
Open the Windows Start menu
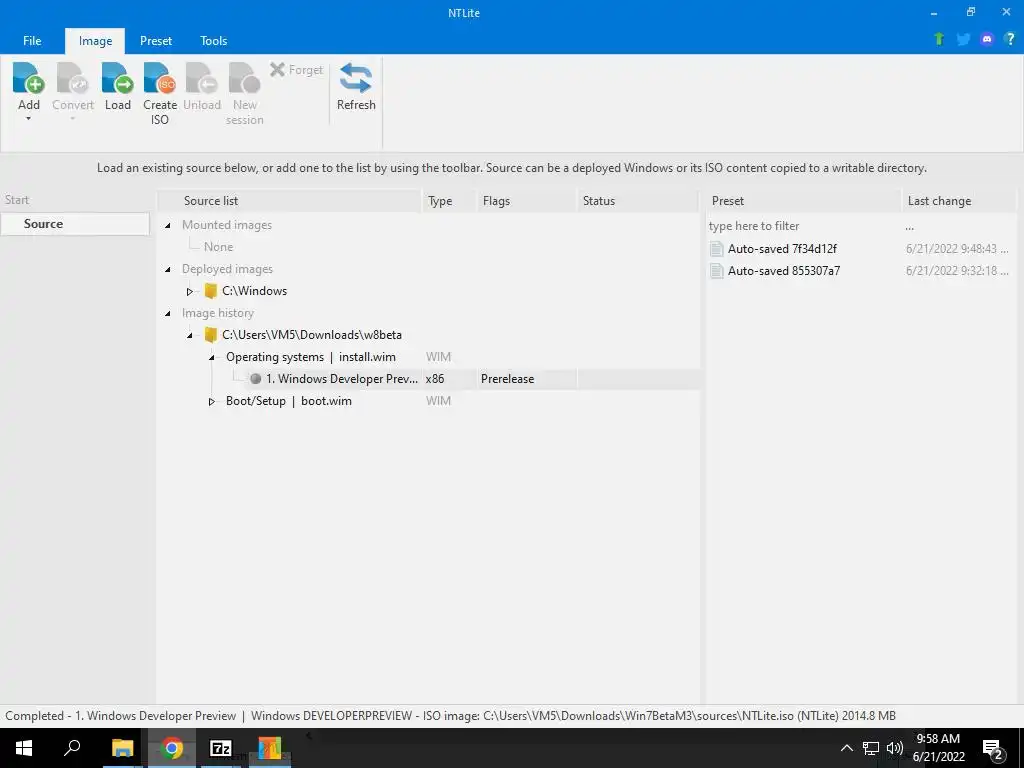(24, 748)
